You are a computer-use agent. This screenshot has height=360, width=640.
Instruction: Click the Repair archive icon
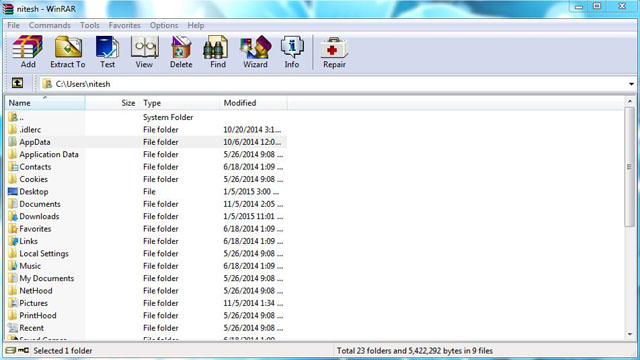(334, 52)
